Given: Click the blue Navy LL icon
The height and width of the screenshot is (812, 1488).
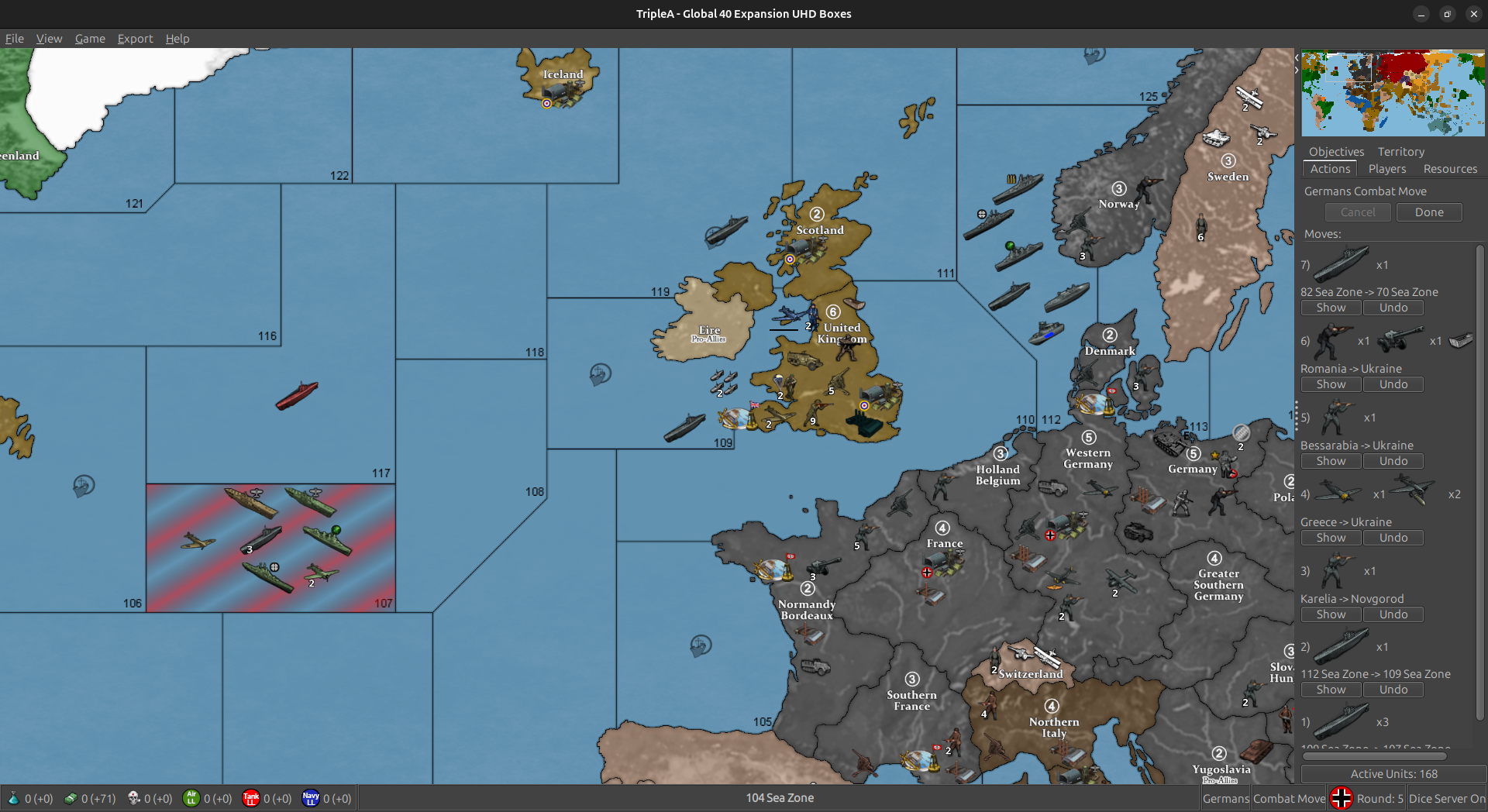Looking at the screenshot, I should click(310, 798).
